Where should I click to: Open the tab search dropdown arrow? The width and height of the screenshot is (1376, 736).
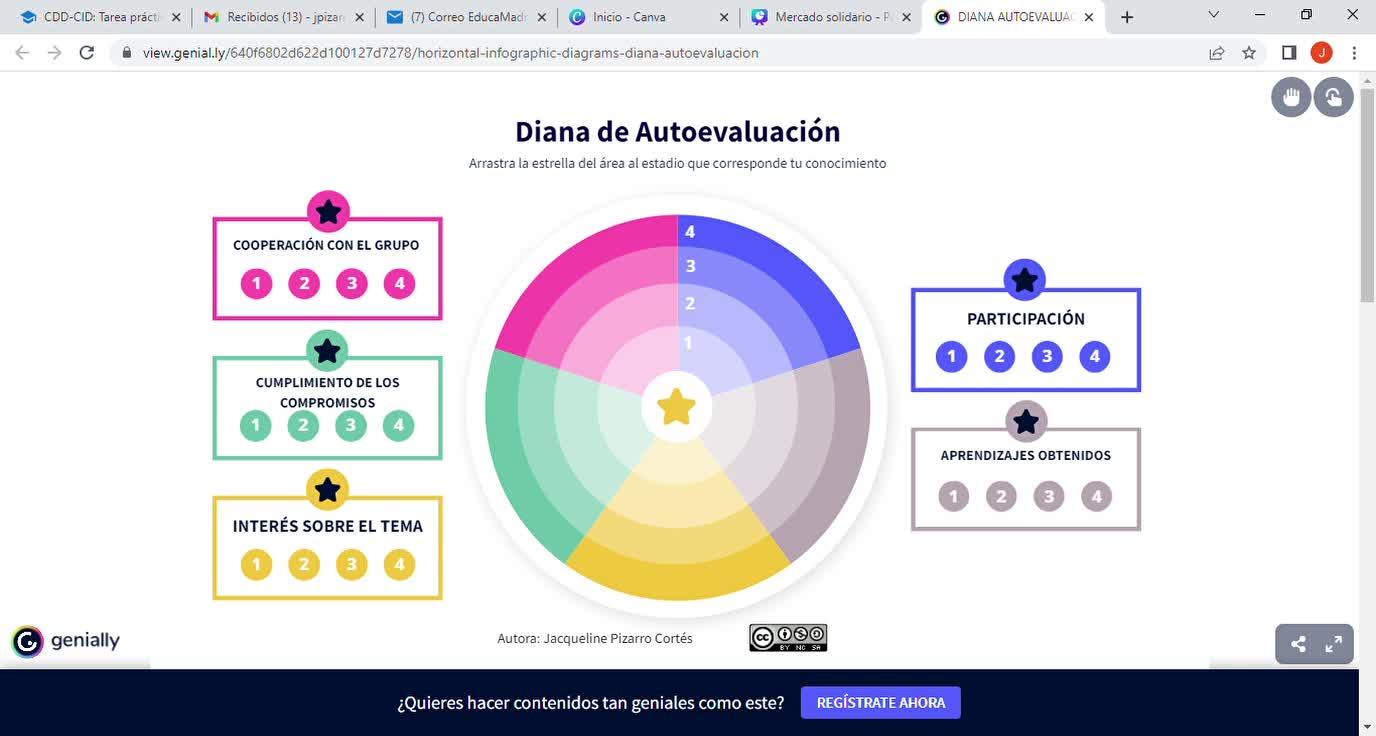click(1214, 15)
